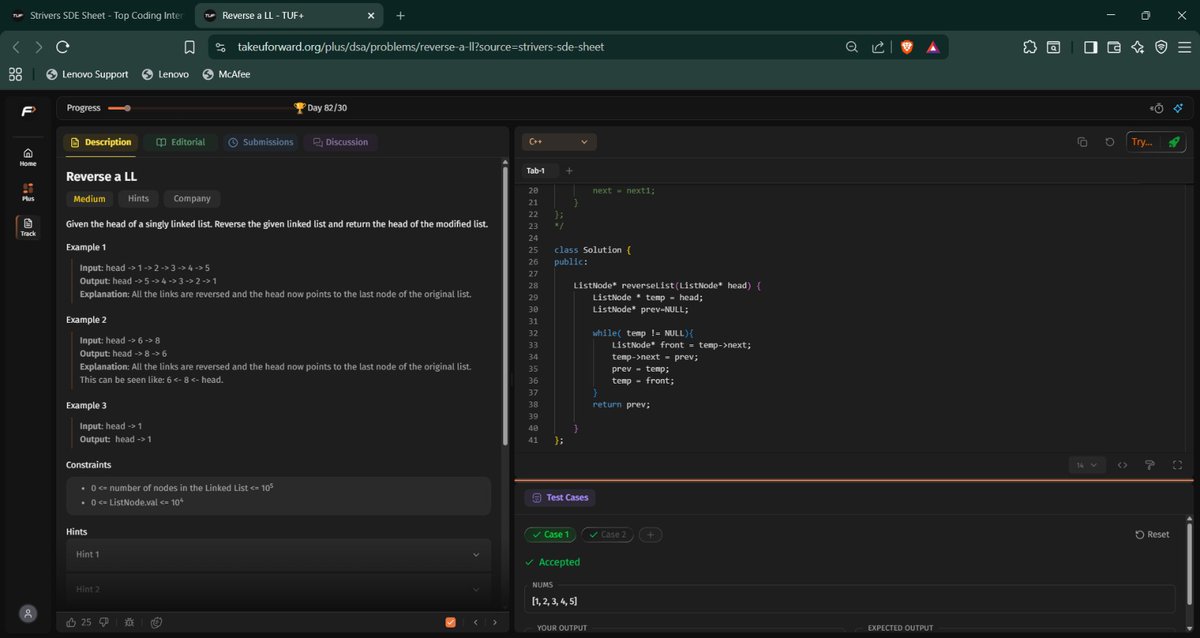Expand Hint 1

(x=278, y=554)
